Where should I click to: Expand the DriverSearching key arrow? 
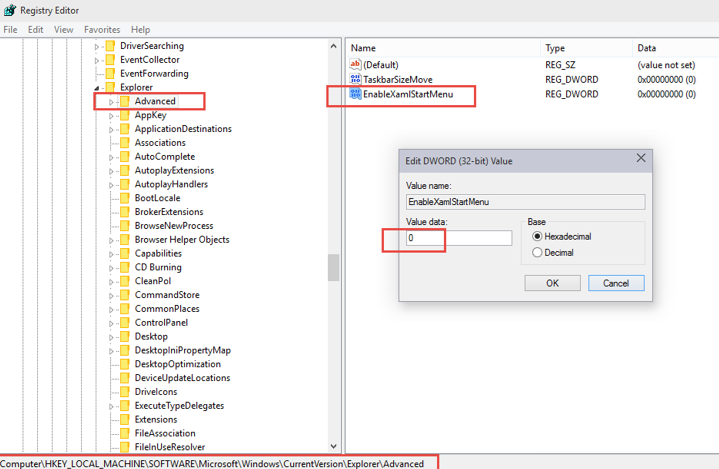[97, 46]
